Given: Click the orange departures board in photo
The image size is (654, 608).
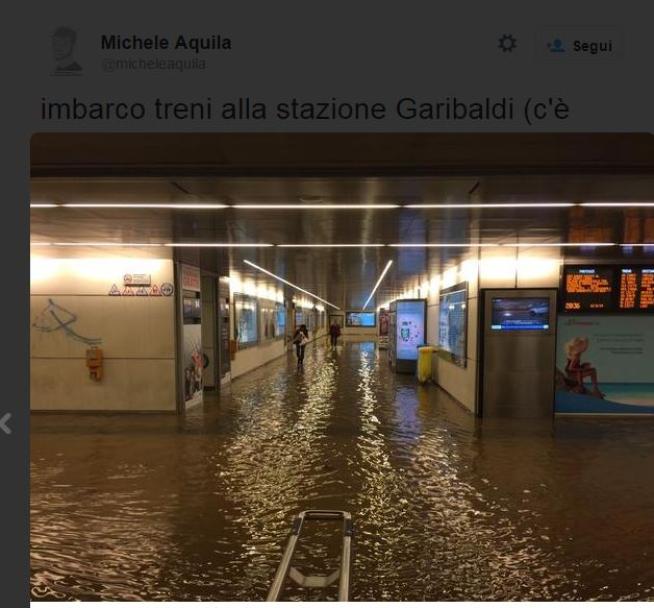Looking at the screenshot, I should [x=608, y=289].
